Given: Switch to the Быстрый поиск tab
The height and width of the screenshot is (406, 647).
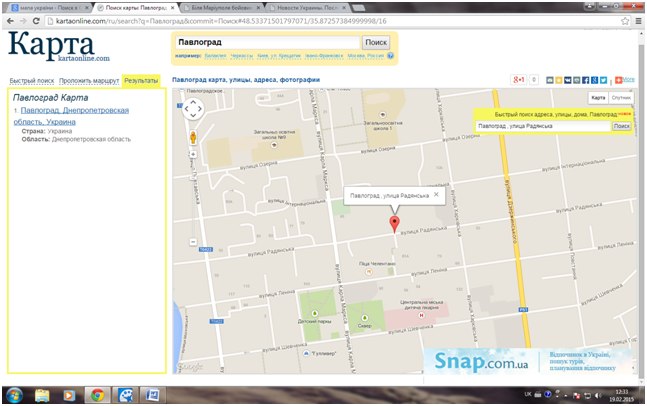Looking at the screenshot, I should pos(32,81).
